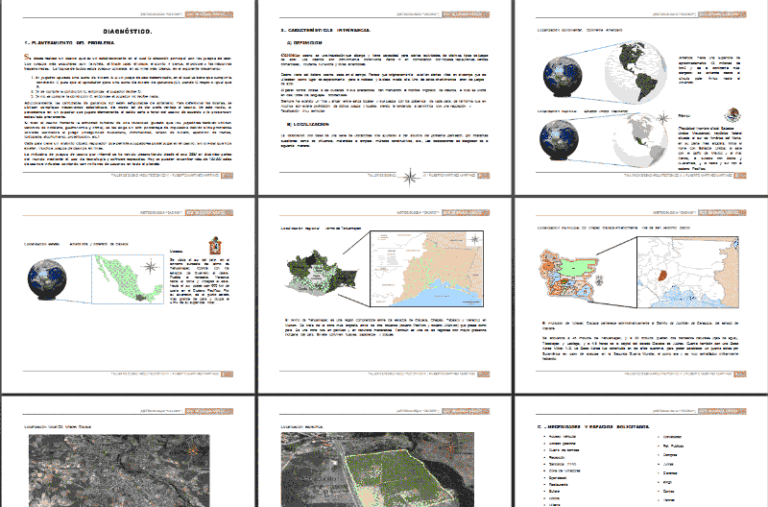Image resolution: width=768 pixels, height=507 pixels.
Task: Select the compass rose on the Istmo map
Action: click(474, 240)
